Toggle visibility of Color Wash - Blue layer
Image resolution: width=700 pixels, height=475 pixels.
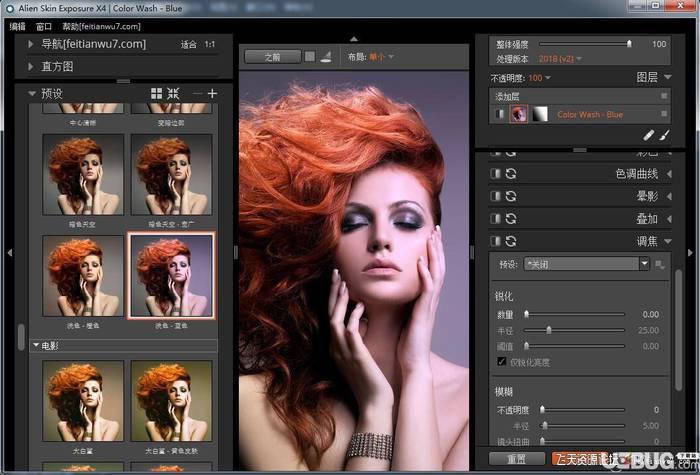[x=499, y=114]
